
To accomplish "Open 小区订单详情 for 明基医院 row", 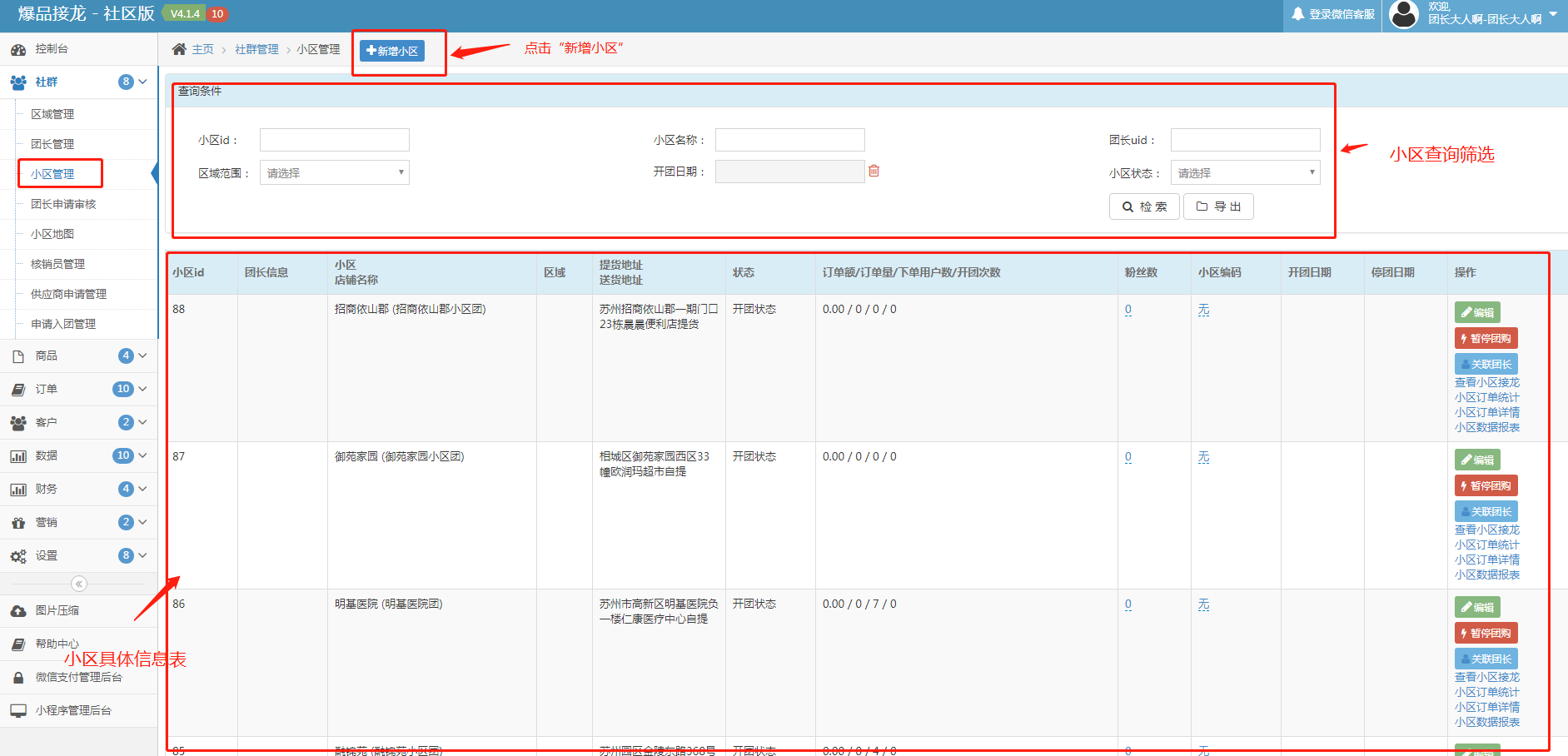I will tap(1487, 707).
